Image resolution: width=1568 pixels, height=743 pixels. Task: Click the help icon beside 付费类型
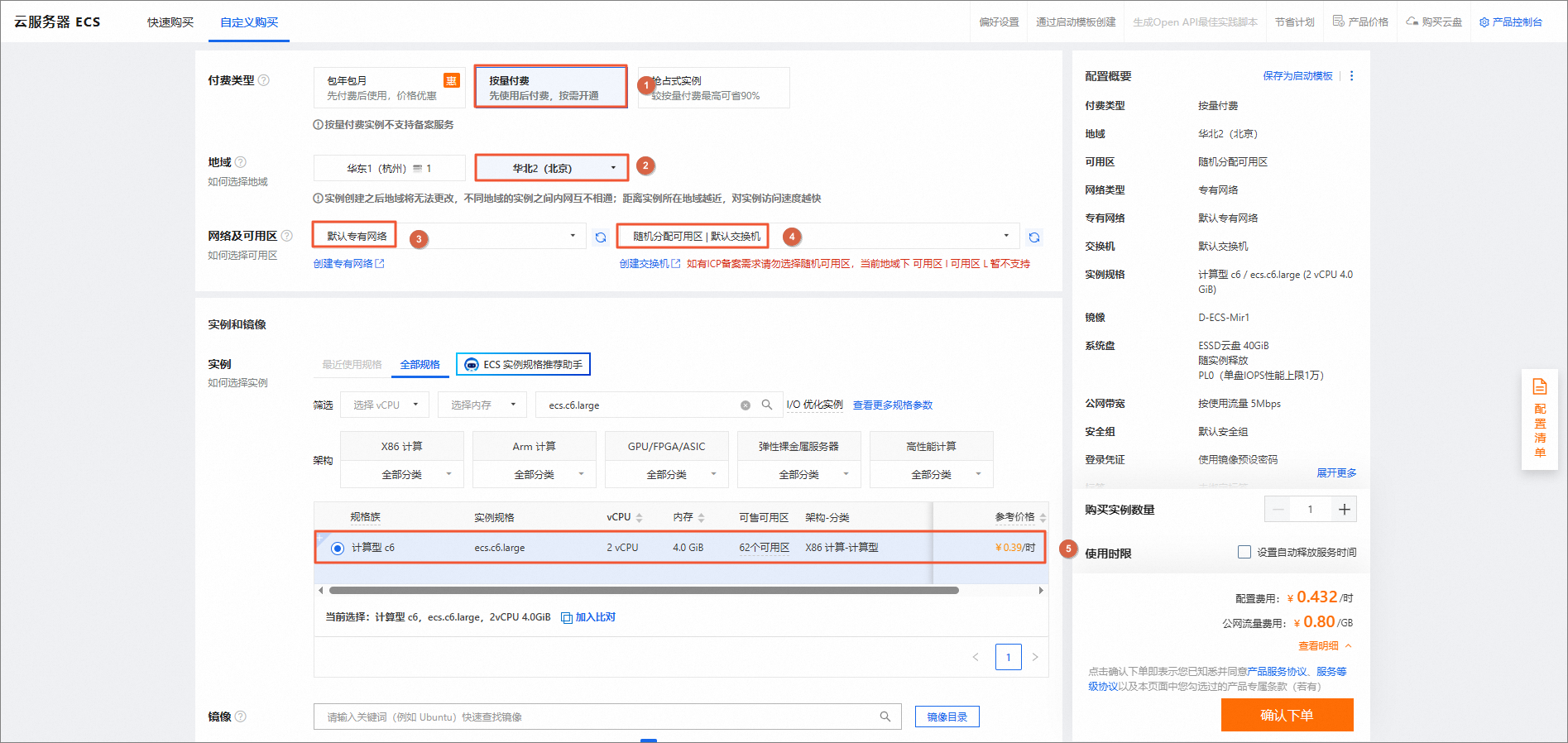[264, 80]
